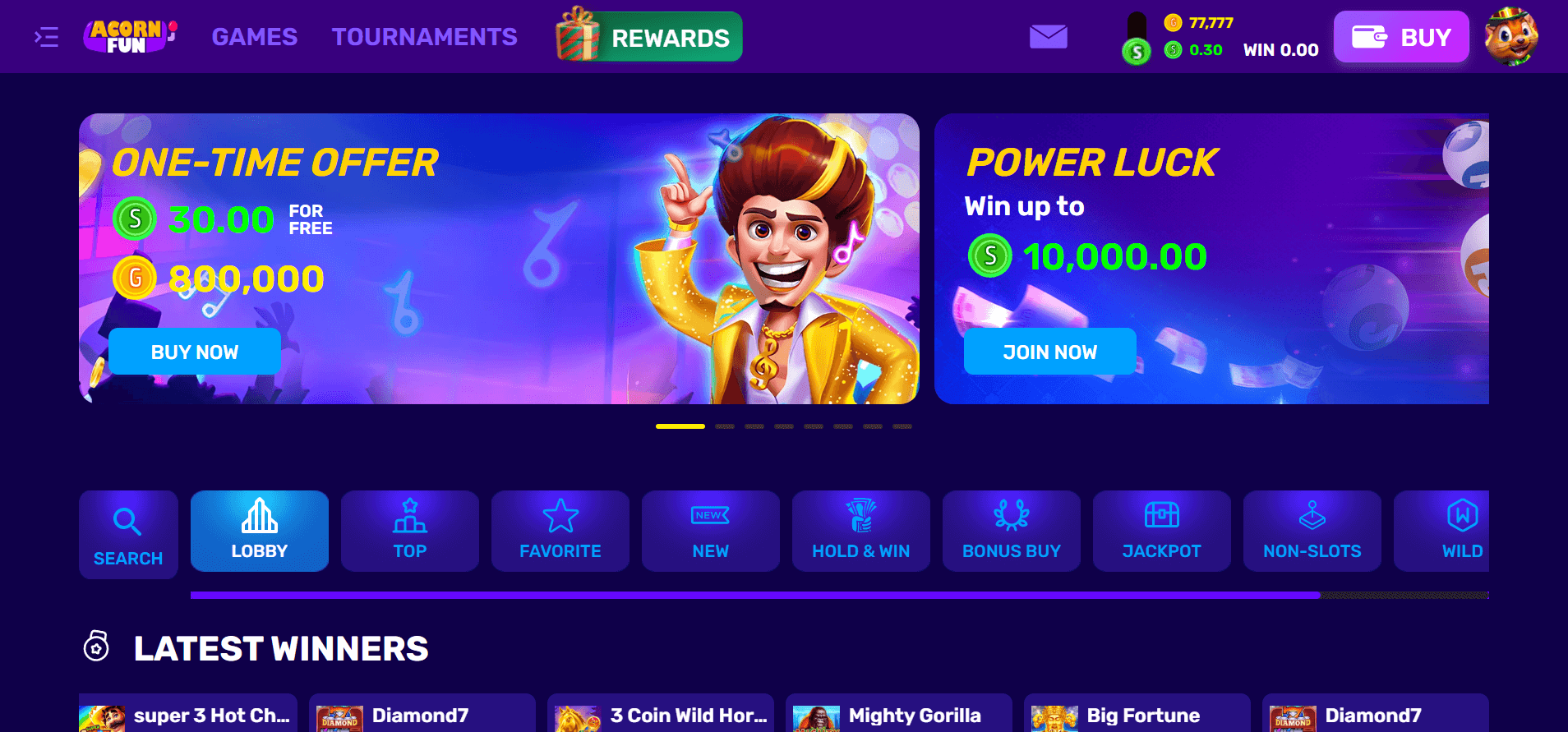Open the Mighty Gorilla winner thumbnail
Image resolution: width=1568 pixels, height=732 pixels.
tap(816, 719)
